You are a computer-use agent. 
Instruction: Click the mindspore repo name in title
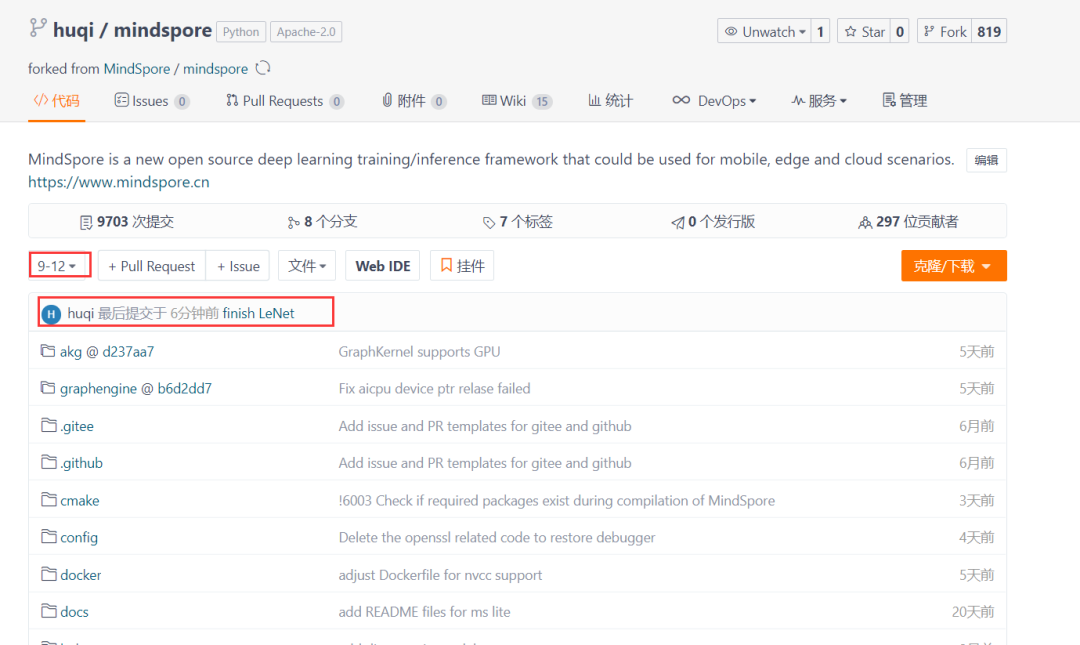(x=163, y=30)
